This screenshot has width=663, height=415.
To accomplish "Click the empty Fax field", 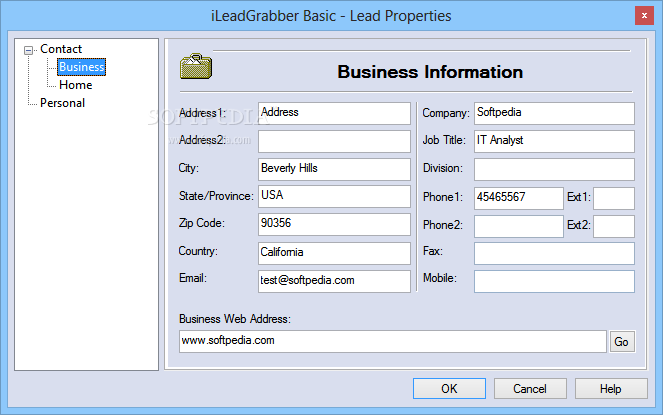I will [554, 253].
